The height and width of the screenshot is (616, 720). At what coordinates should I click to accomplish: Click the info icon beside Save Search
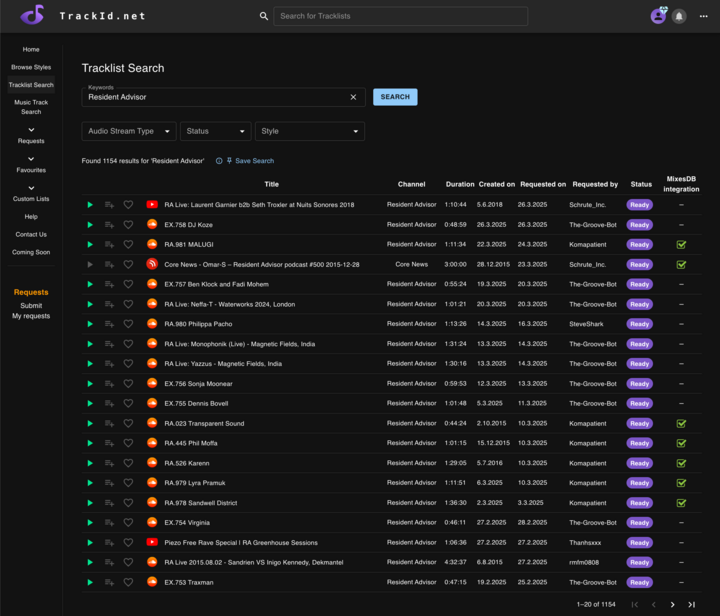click(x=219, y=161)
